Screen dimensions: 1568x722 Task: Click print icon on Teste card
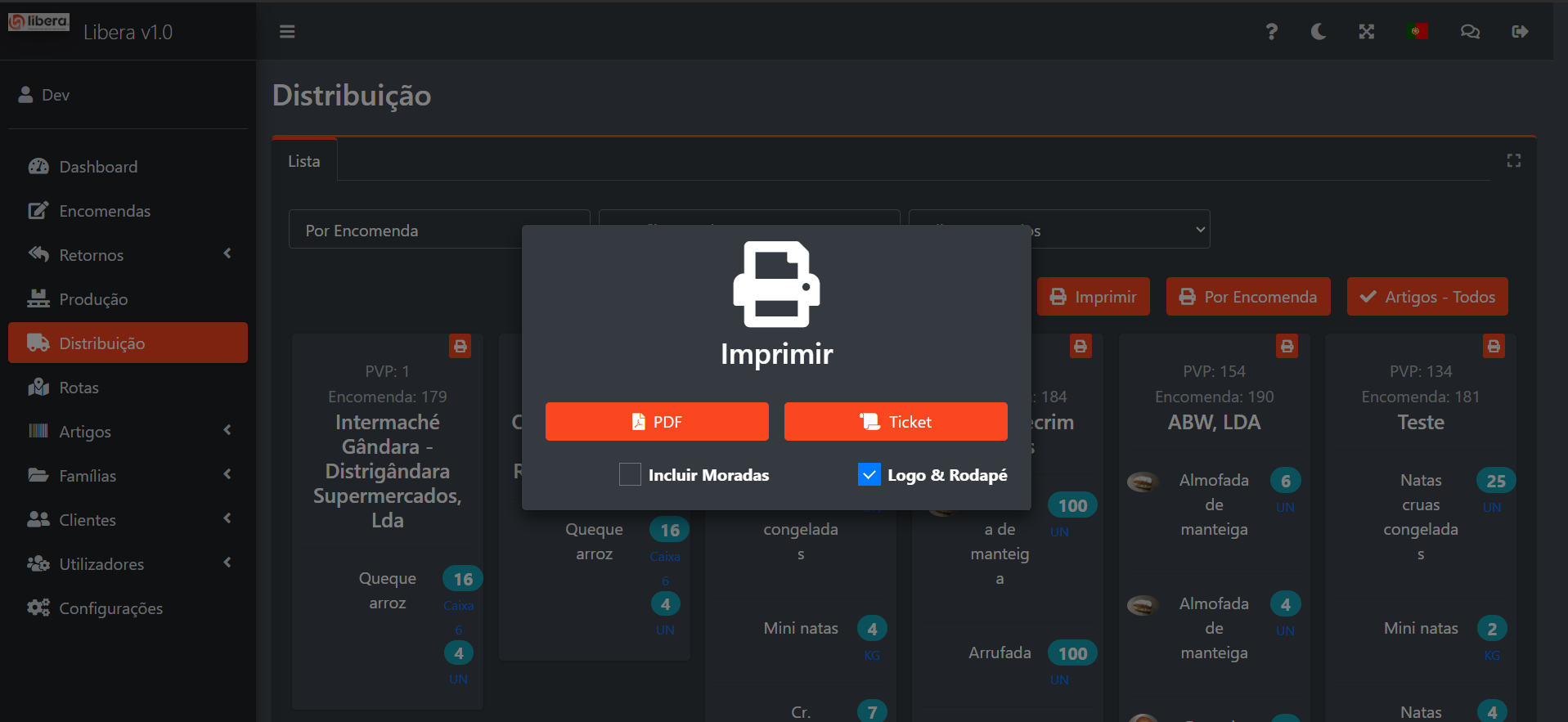(x=1494, y=347)
